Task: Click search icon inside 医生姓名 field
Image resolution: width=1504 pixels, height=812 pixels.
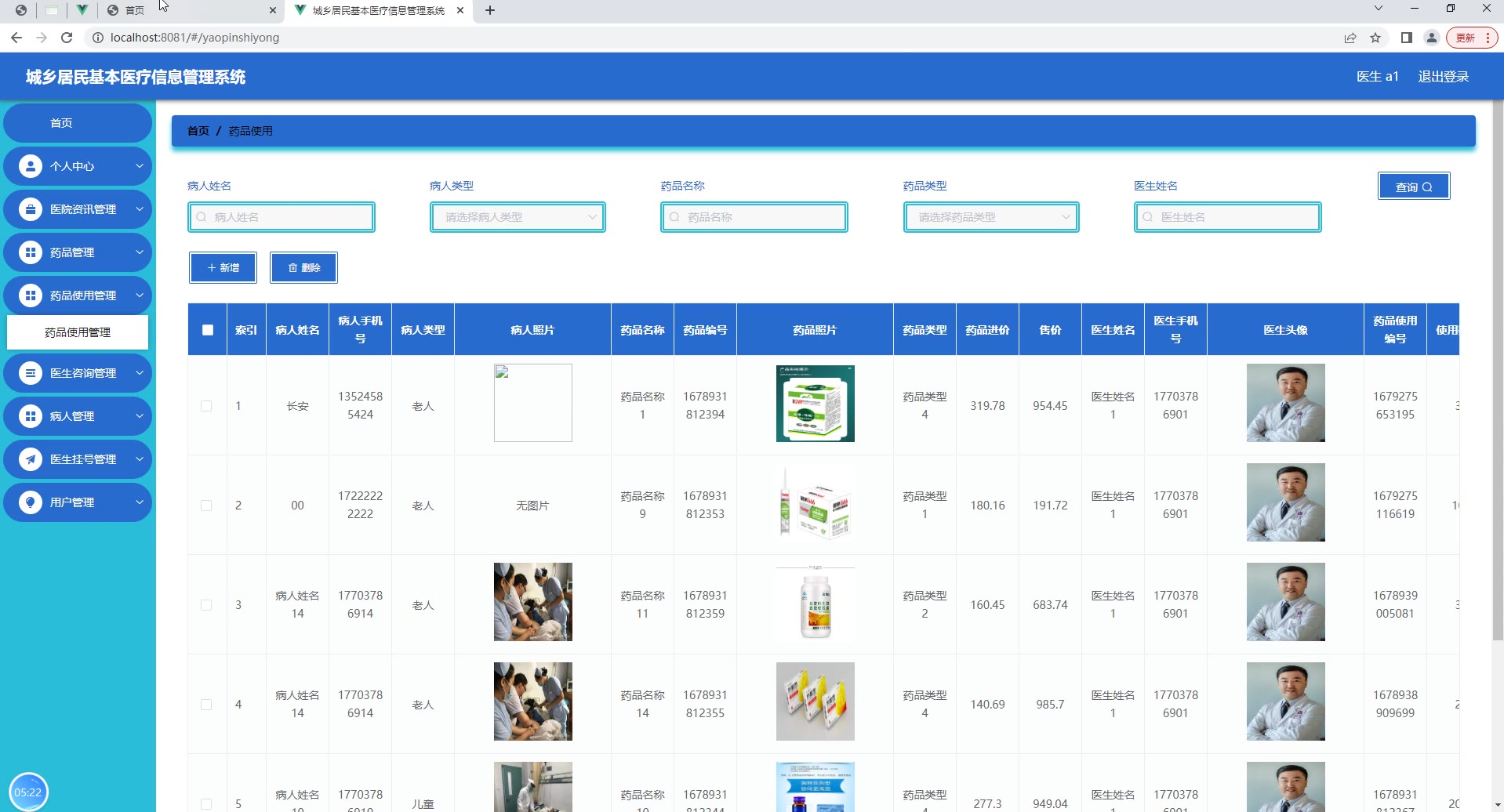Action: [x=1148, y=217]
